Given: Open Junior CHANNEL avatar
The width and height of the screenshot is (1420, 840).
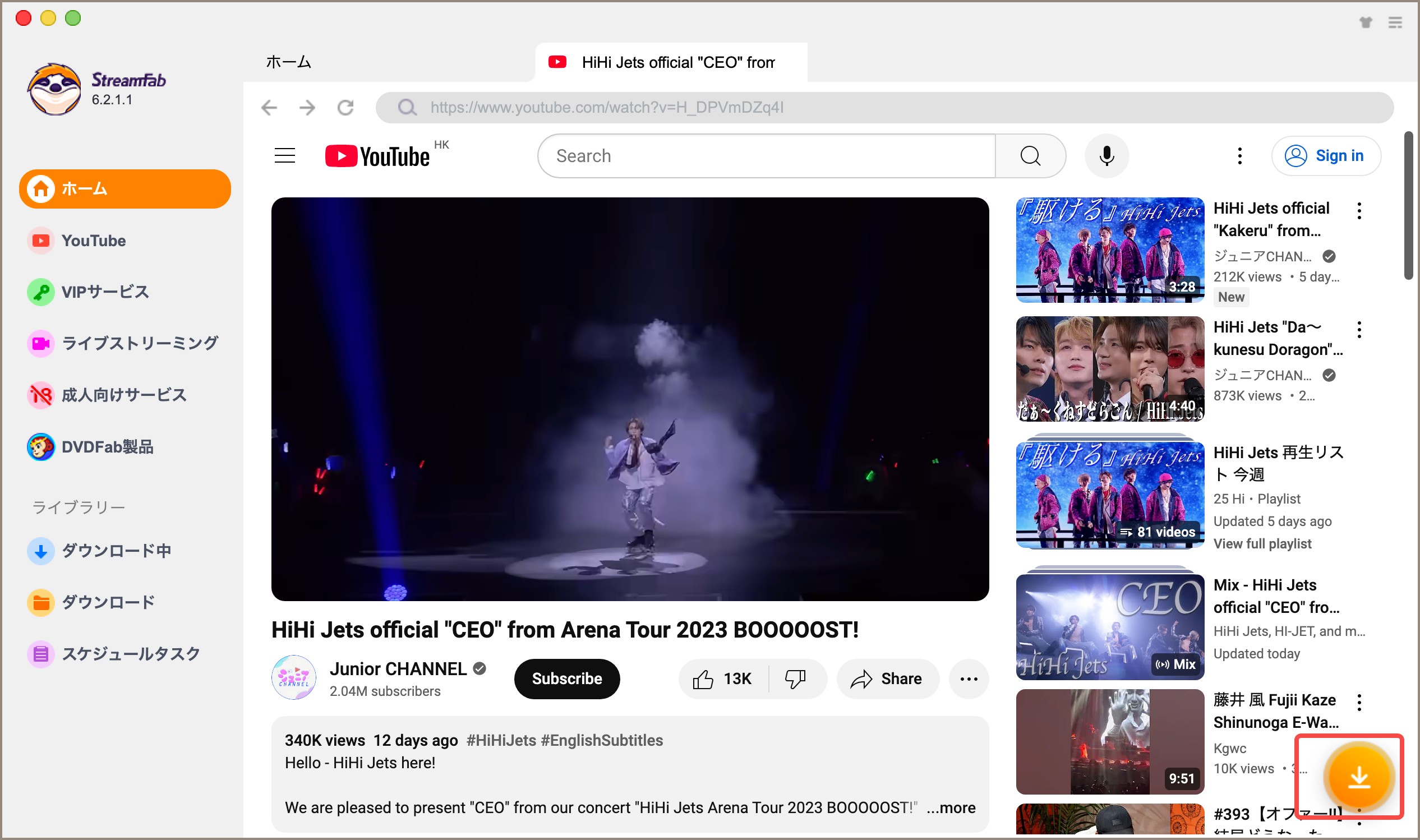Looking at the screenshot, I should pos(294,677).
